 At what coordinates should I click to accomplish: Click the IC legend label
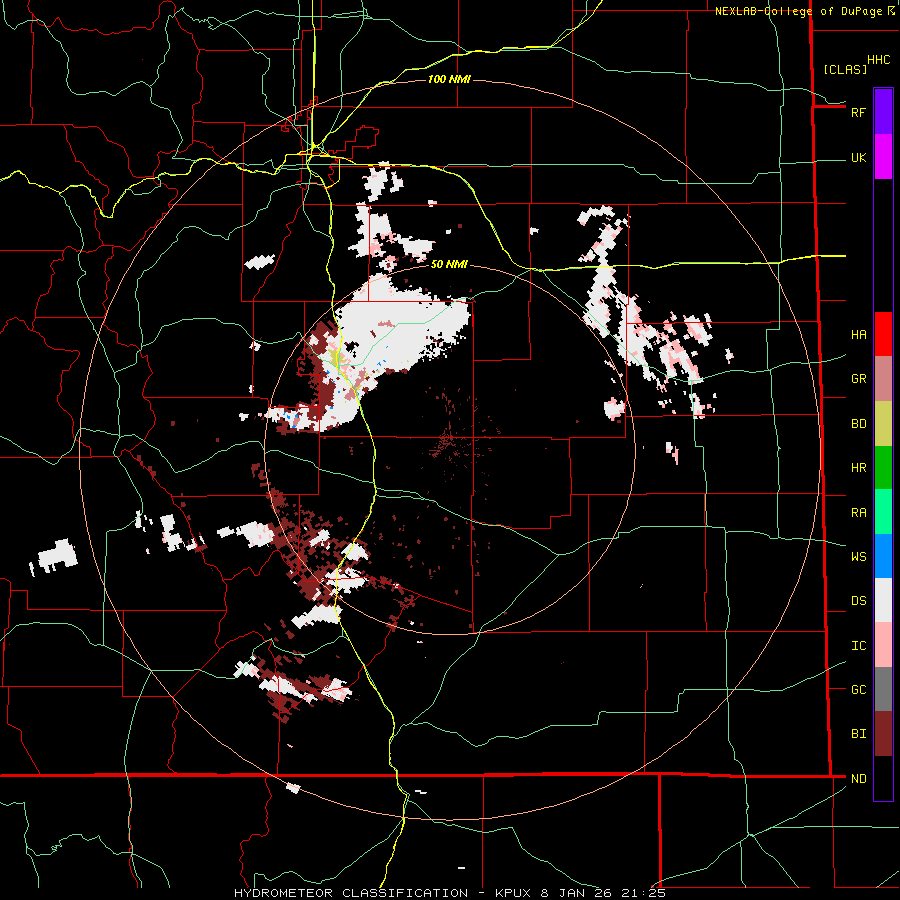858,646
